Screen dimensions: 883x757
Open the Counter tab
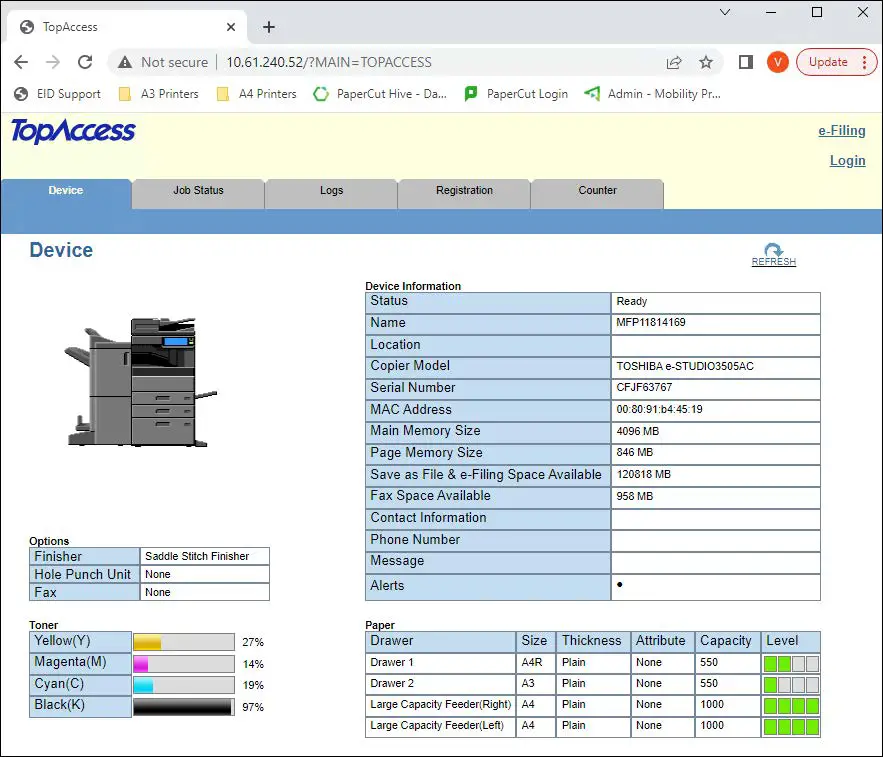(596, 190)
